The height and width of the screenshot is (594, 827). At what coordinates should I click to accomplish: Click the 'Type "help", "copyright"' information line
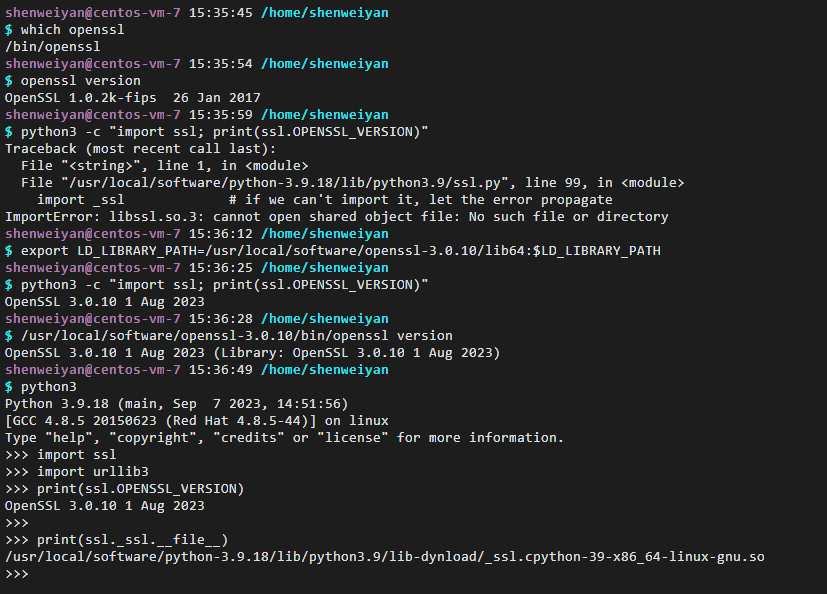[284, 438]
